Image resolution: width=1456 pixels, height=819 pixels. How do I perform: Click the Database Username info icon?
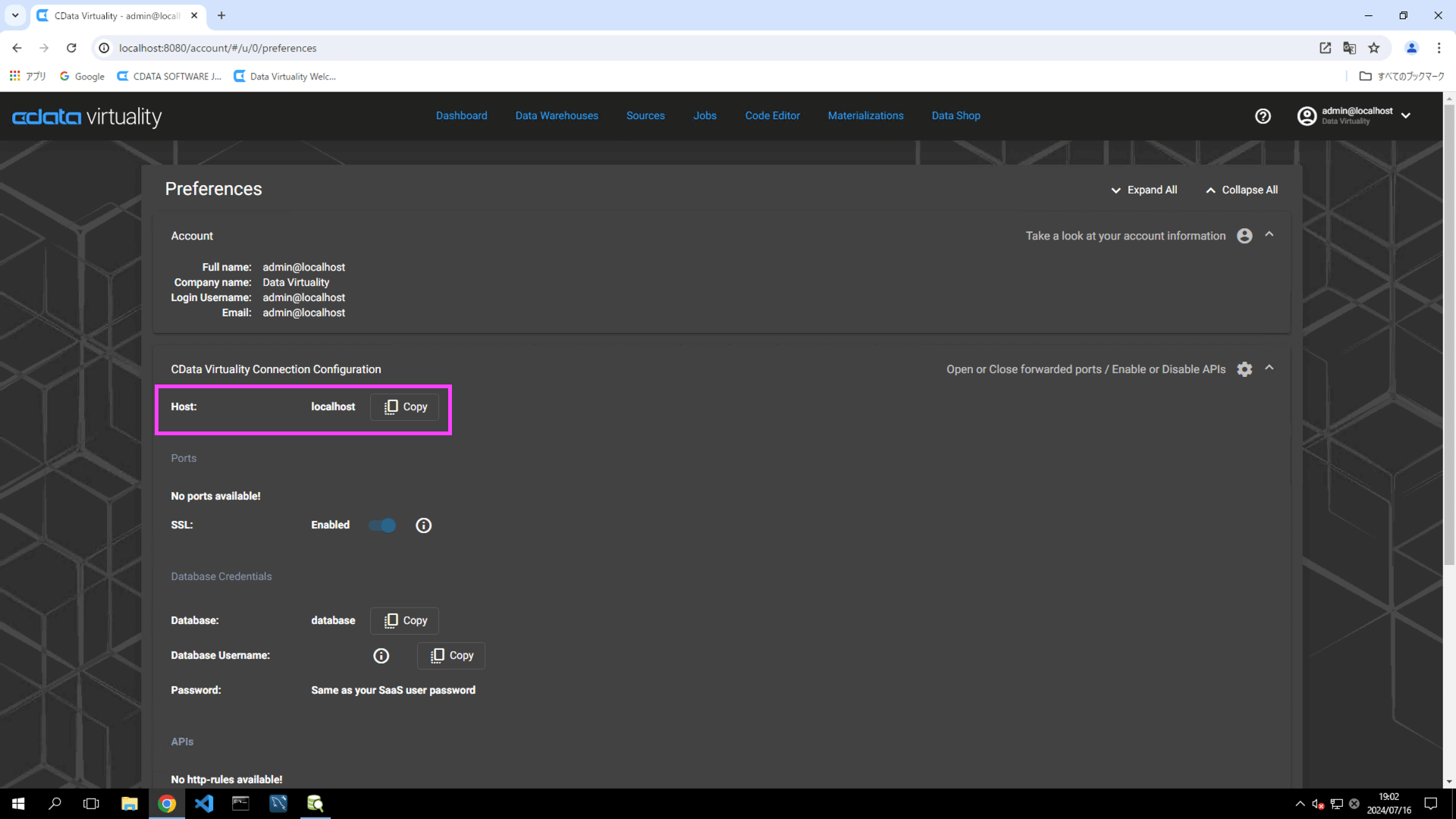point(381,656)
